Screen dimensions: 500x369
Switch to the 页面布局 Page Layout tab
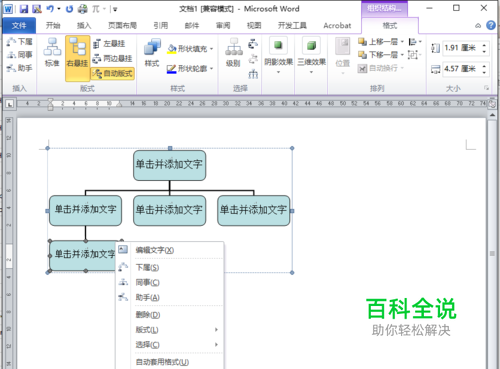pos(122,25)
